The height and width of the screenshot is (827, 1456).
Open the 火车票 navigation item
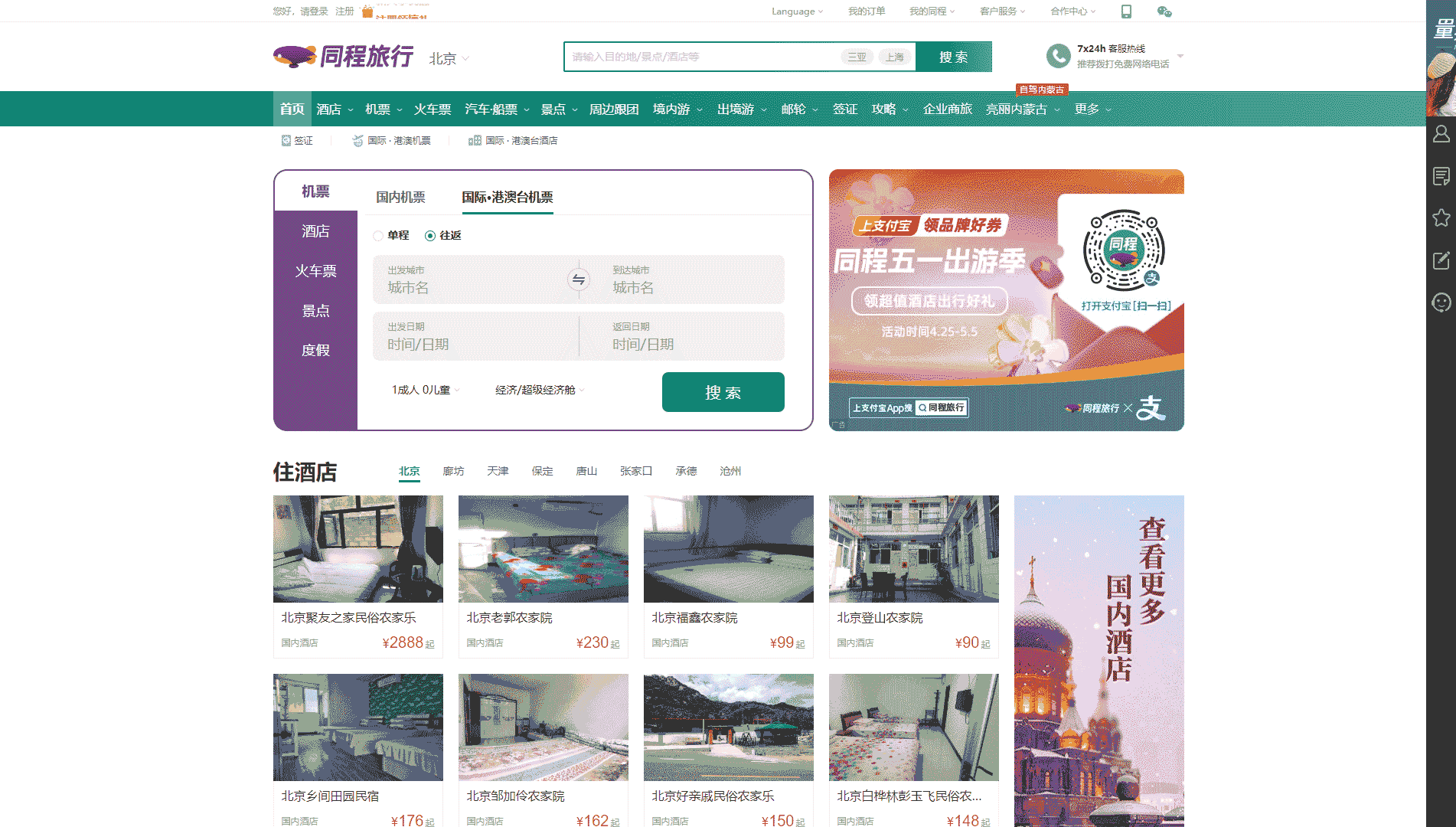tap(433, 110)
